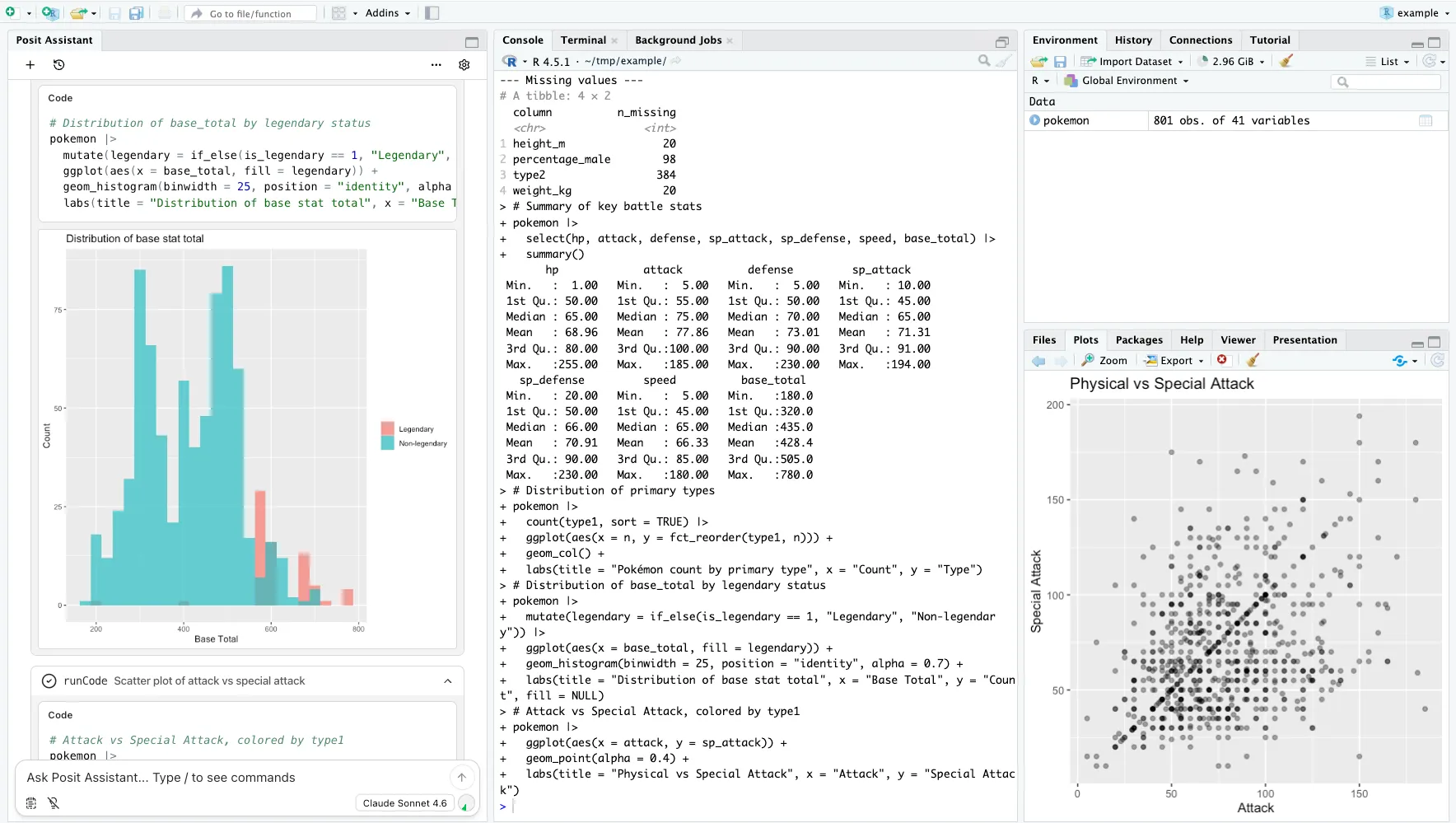
Task: Open an existing file from toolbar
Action: click(77, 12)
